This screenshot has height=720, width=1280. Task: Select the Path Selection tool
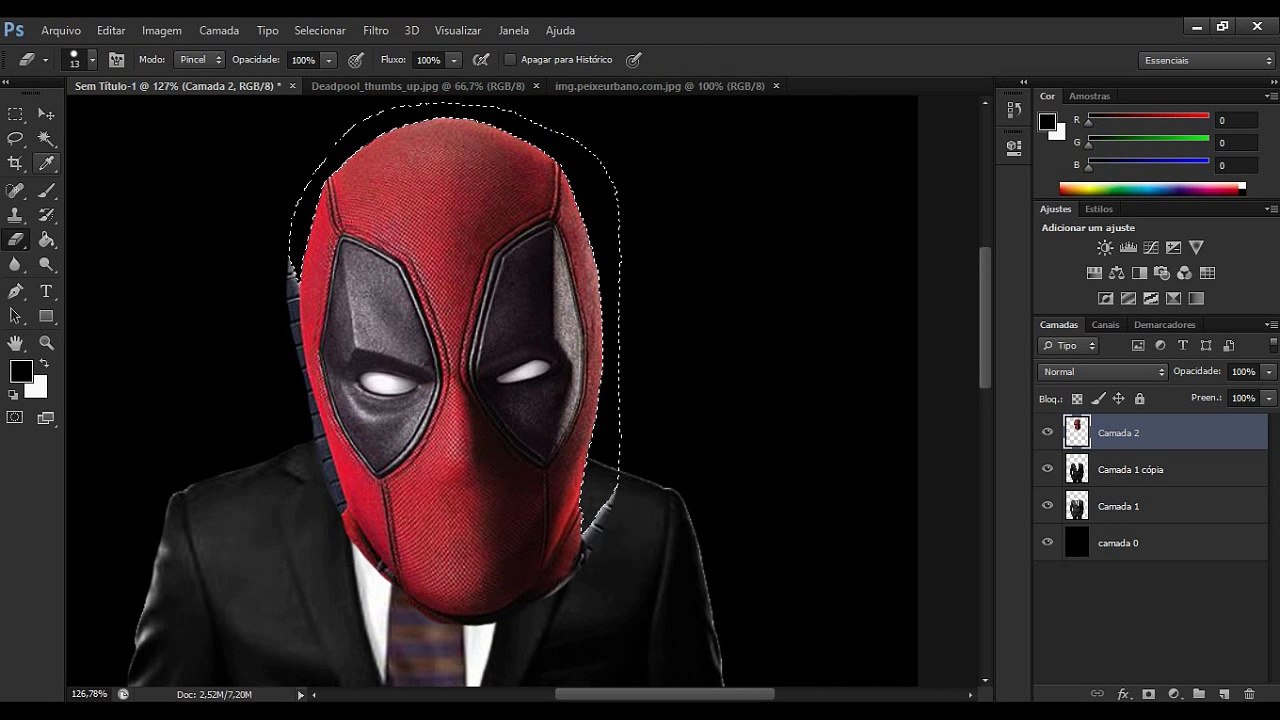click(x=15, y=316)
